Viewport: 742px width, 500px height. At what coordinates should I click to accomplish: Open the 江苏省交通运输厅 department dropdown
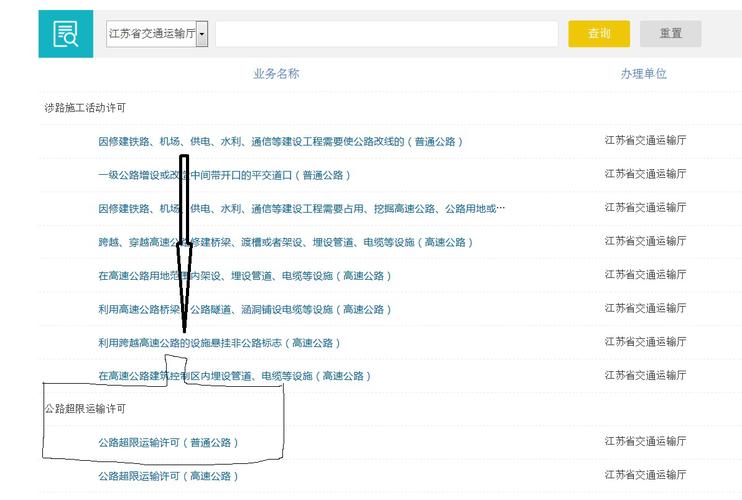(157, 34)
